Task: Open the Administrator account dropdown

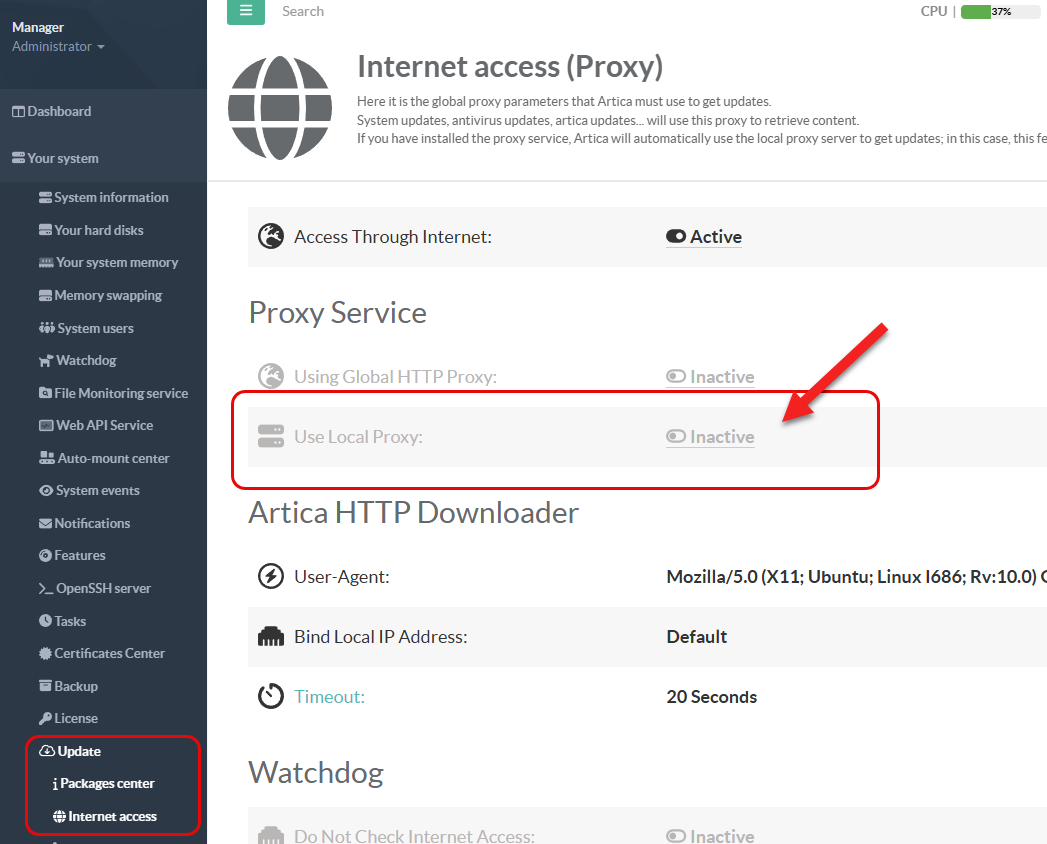Action: click(x=58, y=47)
